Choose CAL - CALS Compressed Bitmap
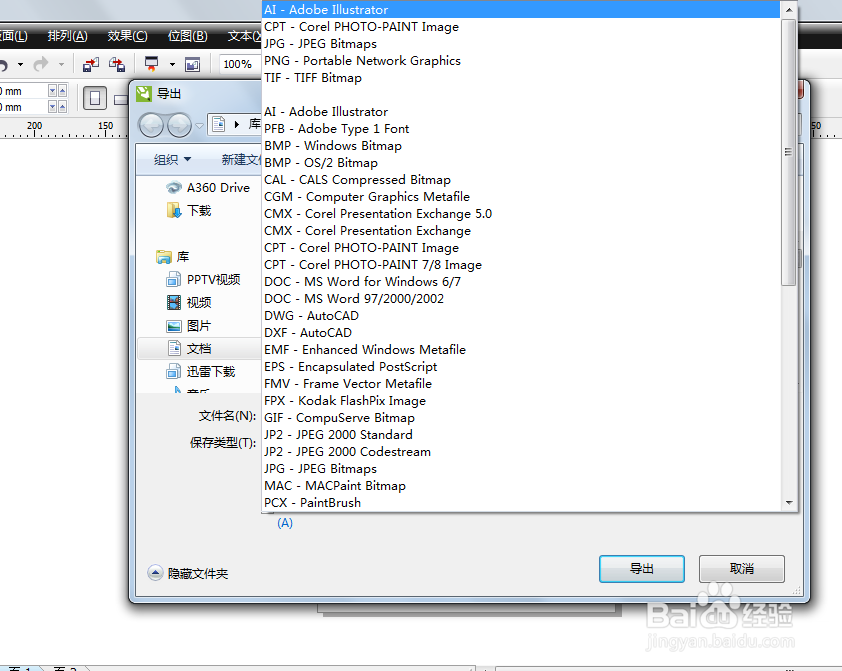842x671 pixels. pyautogui.click(x=520, y=180)
